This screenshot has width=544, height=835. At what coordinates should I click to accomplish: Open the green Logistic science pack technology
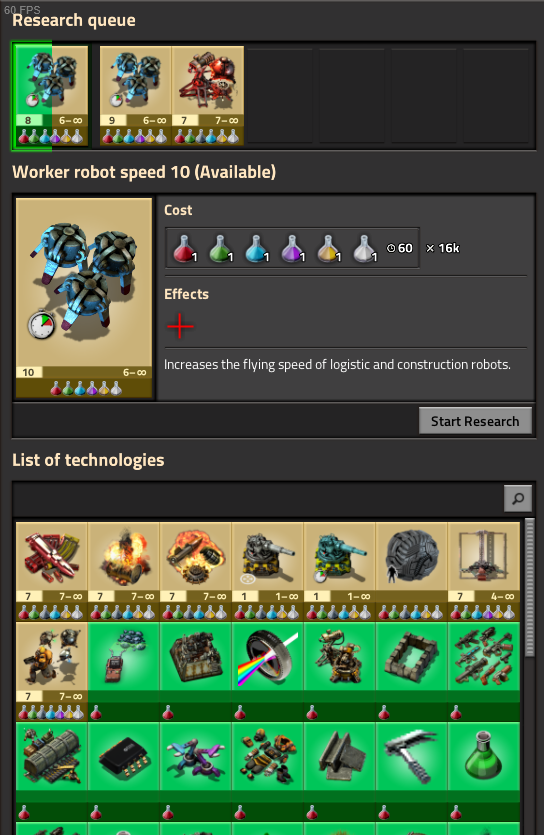tap(484, 771)
